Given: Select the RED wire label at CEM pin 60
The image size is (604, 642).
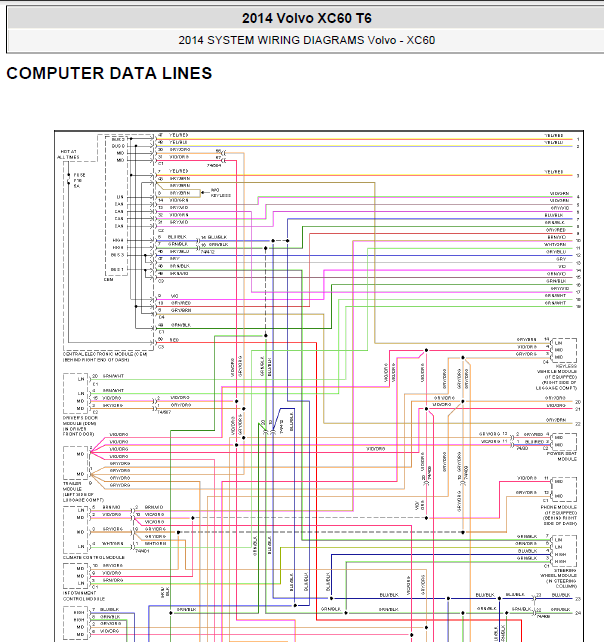Looking at the screenshot, I should [174, 340].
